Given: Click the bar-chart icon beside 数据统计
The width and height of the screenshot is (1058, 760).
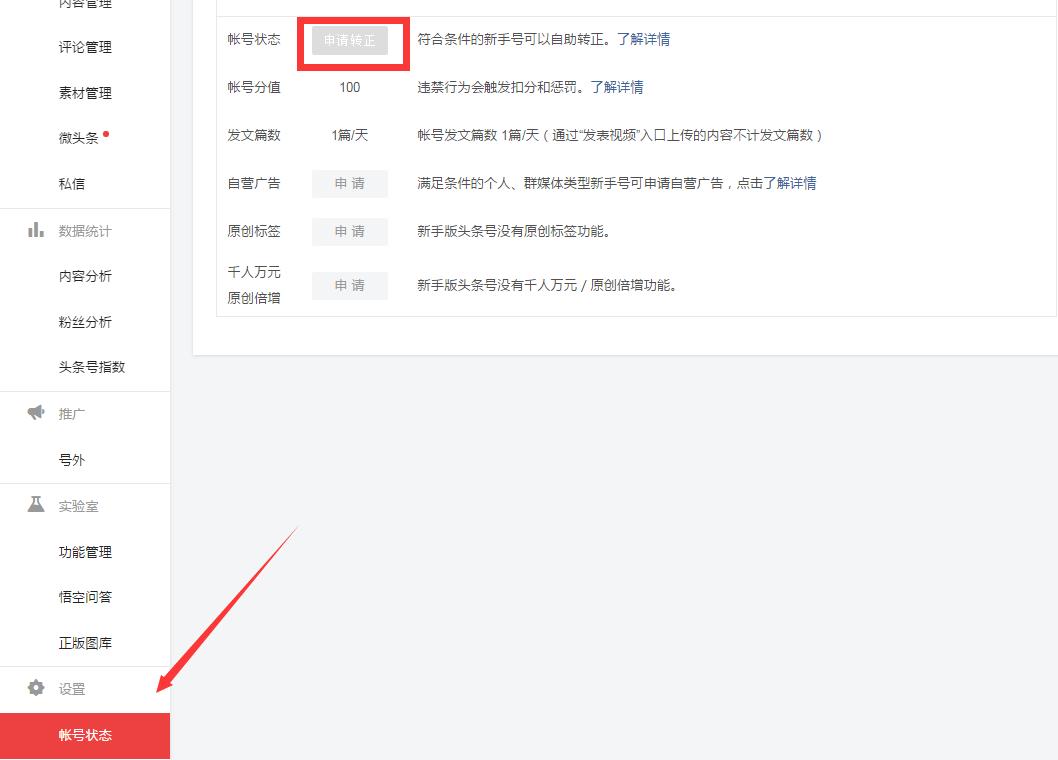Looking at the screenshot, I should click(x=35, y=230).
